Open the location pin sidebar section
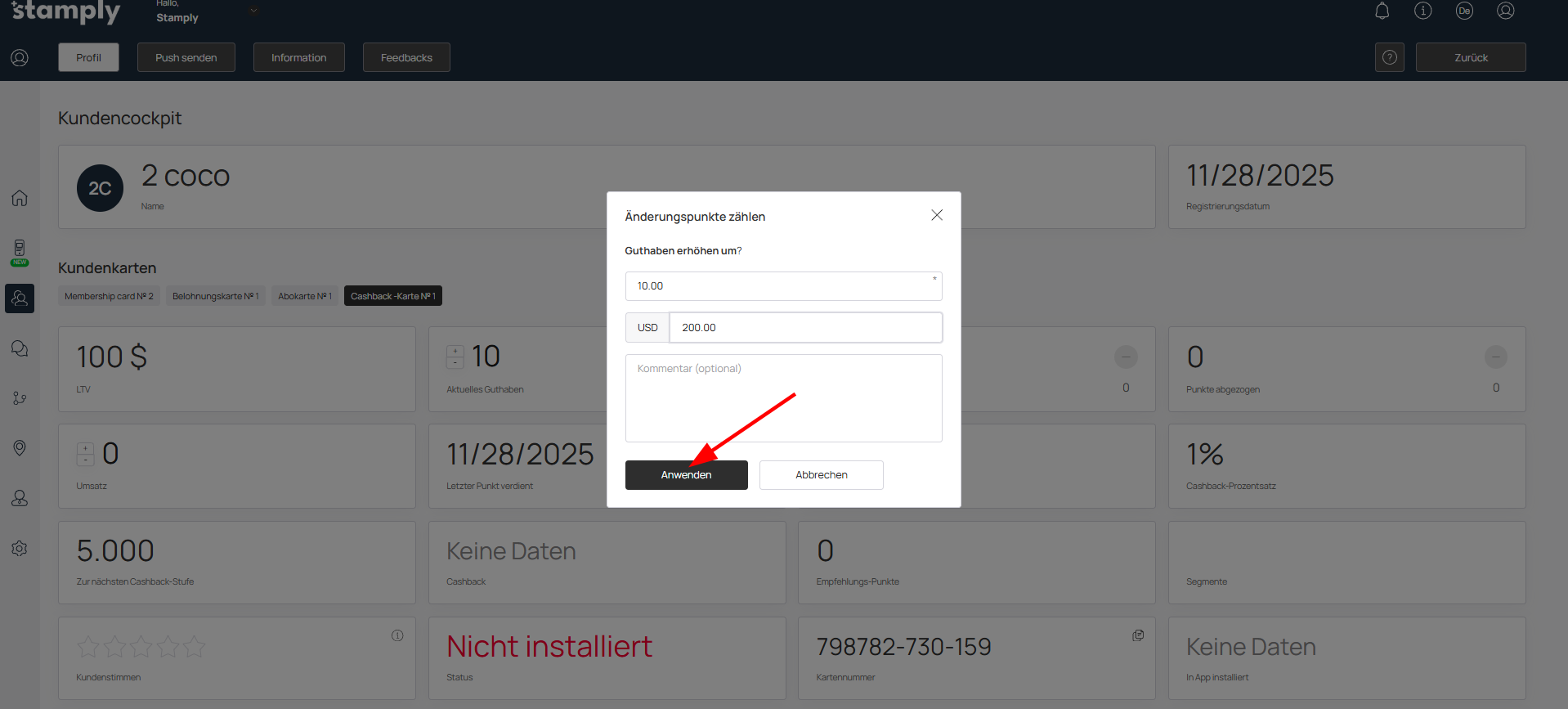 click(20, 448)
